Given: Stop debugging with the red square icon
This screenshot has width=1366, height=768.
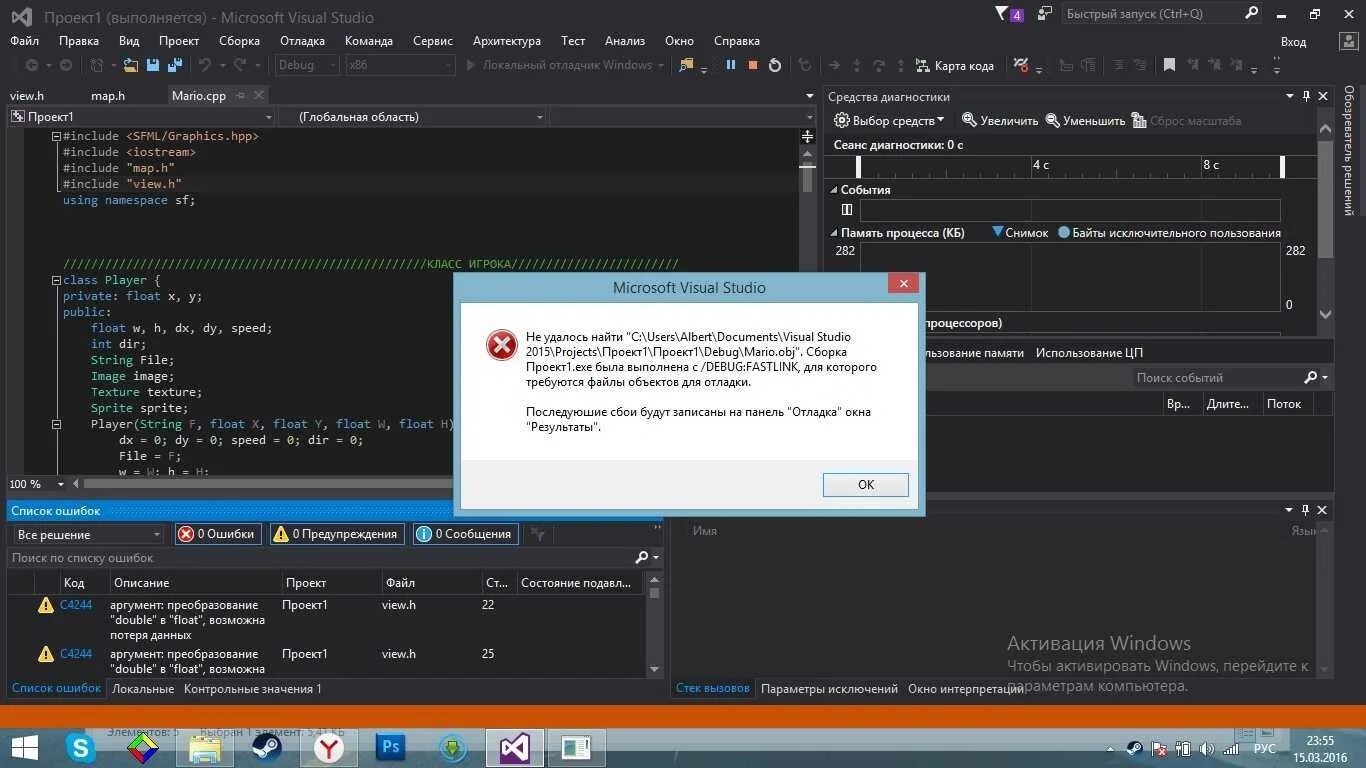Looking at the screenshot, I should pyautogui.click(x=752, y=65).
